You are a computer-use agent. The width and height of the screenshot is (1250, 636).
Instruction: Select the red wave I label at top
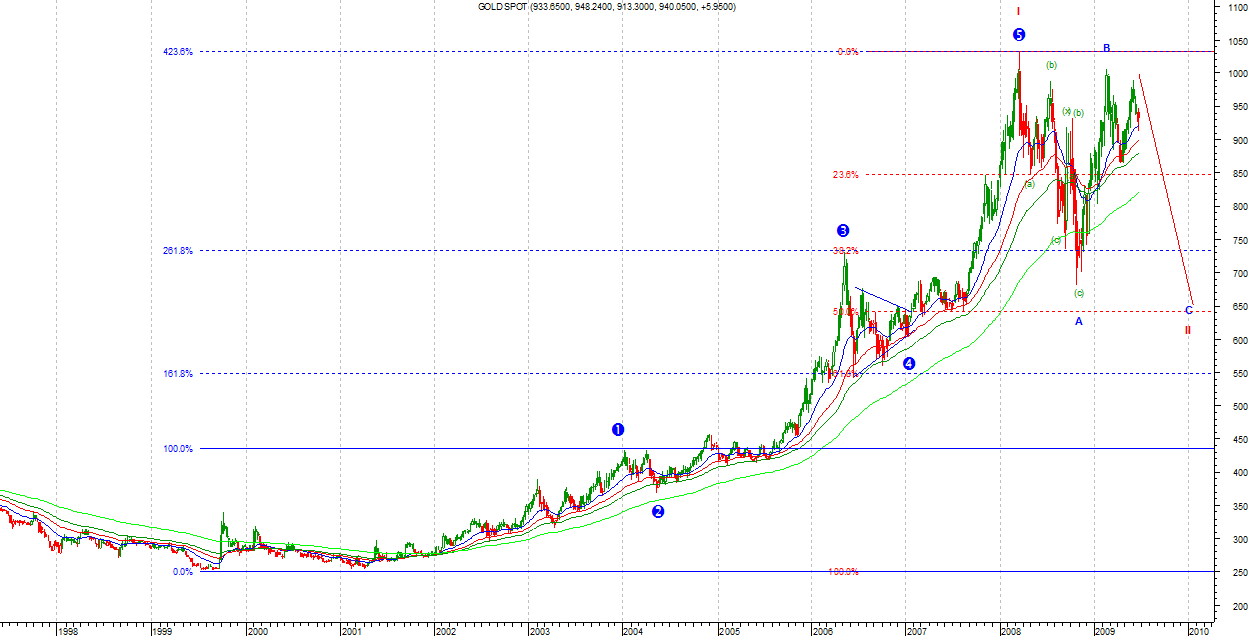(x=1018, y=12)
